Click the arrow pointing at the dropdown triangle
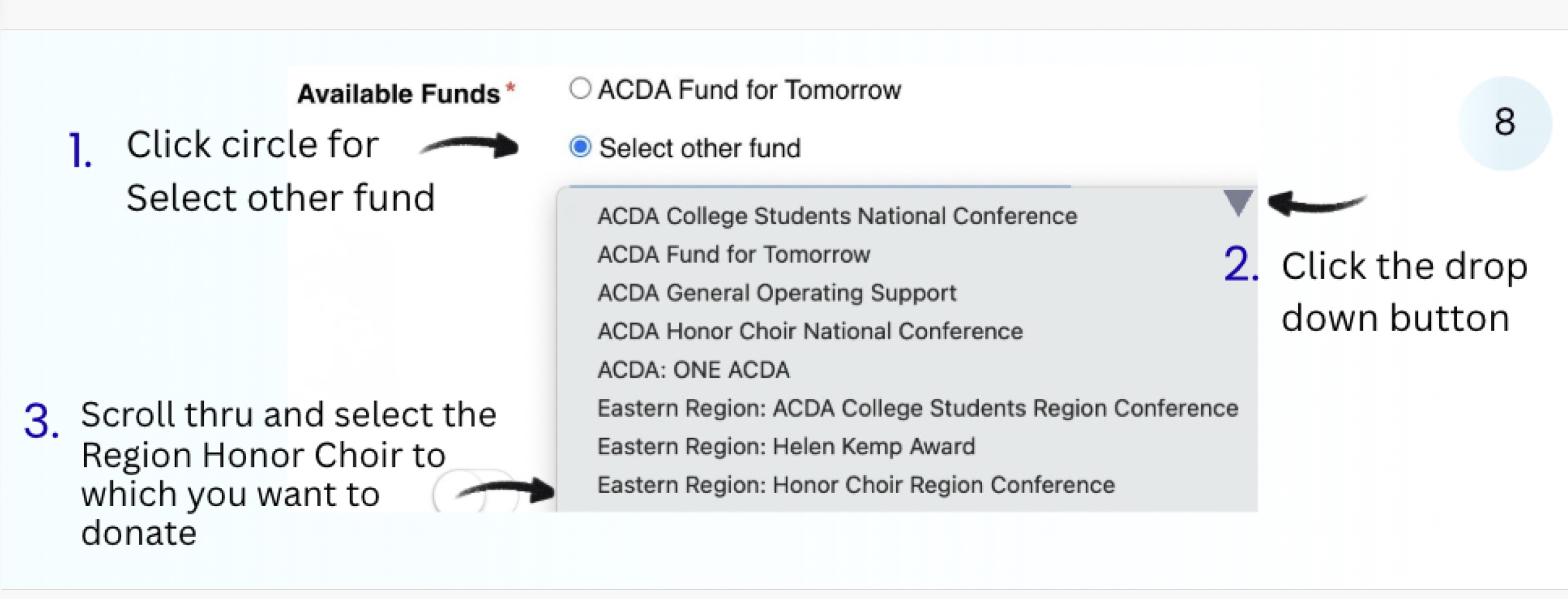 click(1316, 205)
